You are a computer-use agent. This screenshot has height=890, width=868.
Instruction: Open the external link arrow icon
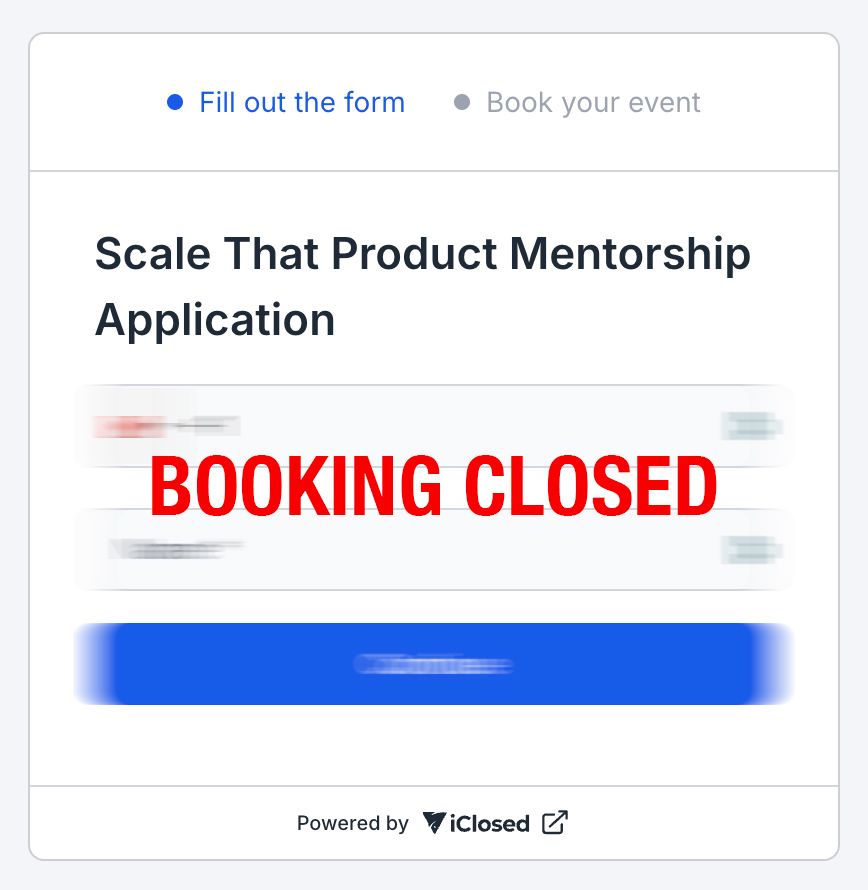(554, 823)
